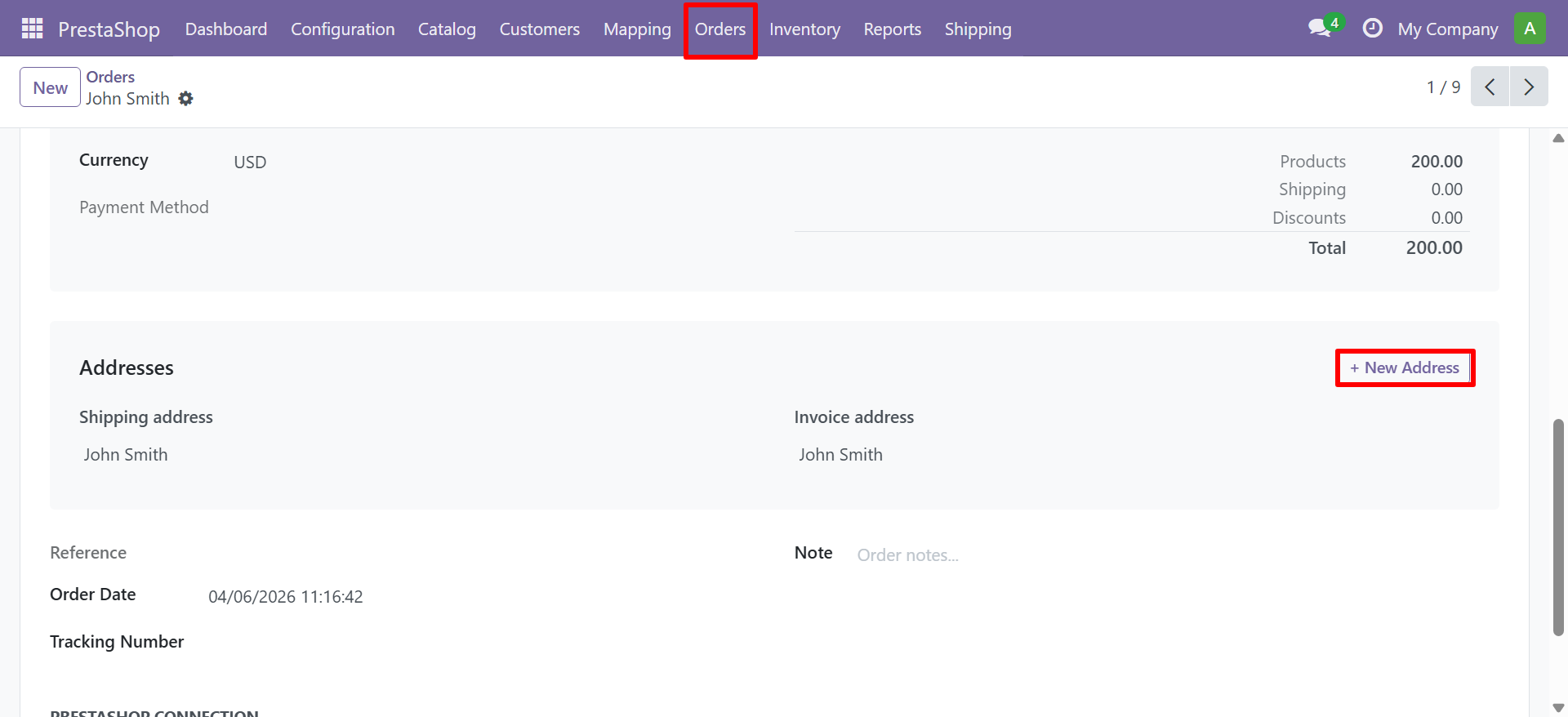The image size is (1568, 717).
Task: Go to next order record arrow
Action: [x=1529, y=87]
